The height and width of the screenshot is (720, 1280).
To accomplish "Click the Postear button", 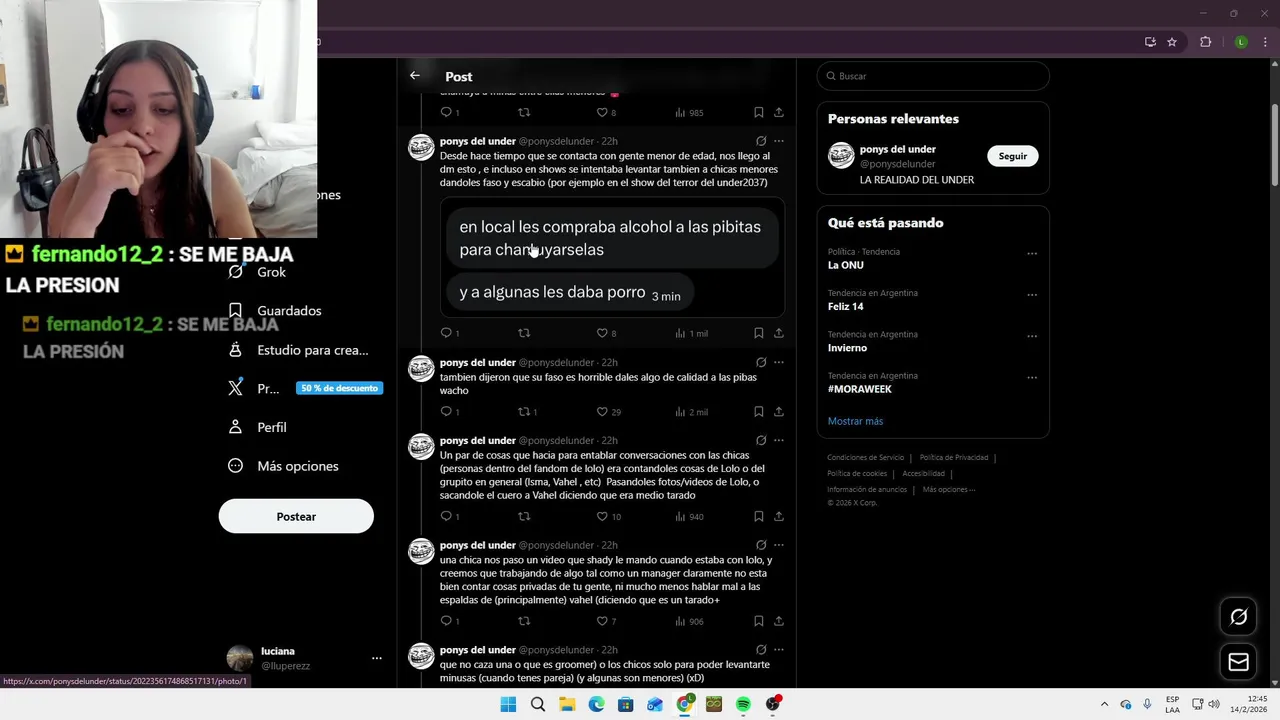I will pyautogui.click(x=296, y=516).
